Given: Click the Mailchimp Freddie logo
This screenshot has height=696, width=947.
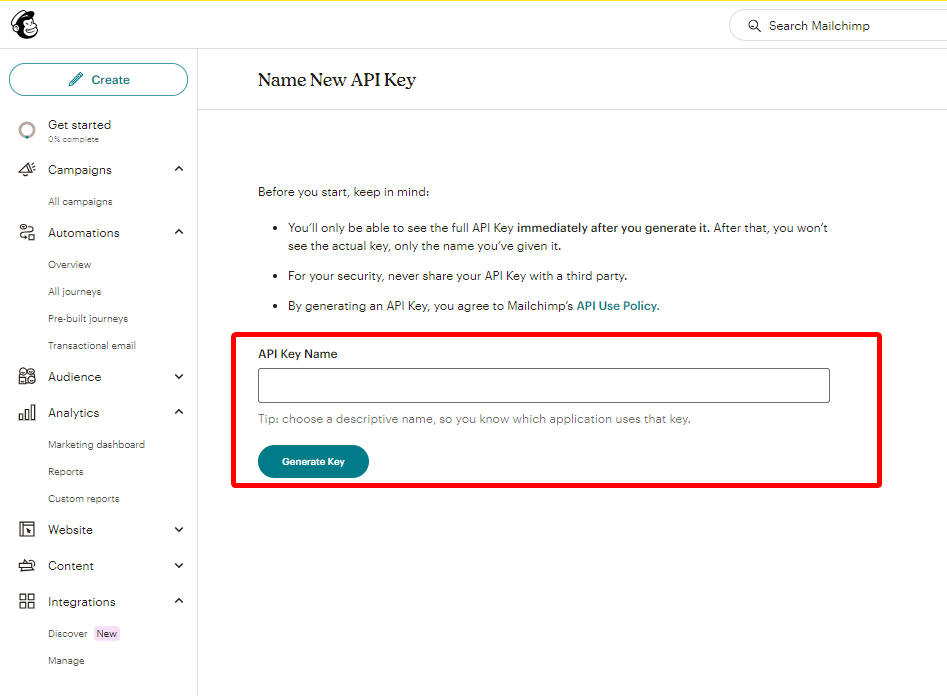Looking at the screenshot, I should [x=25, y=25].
